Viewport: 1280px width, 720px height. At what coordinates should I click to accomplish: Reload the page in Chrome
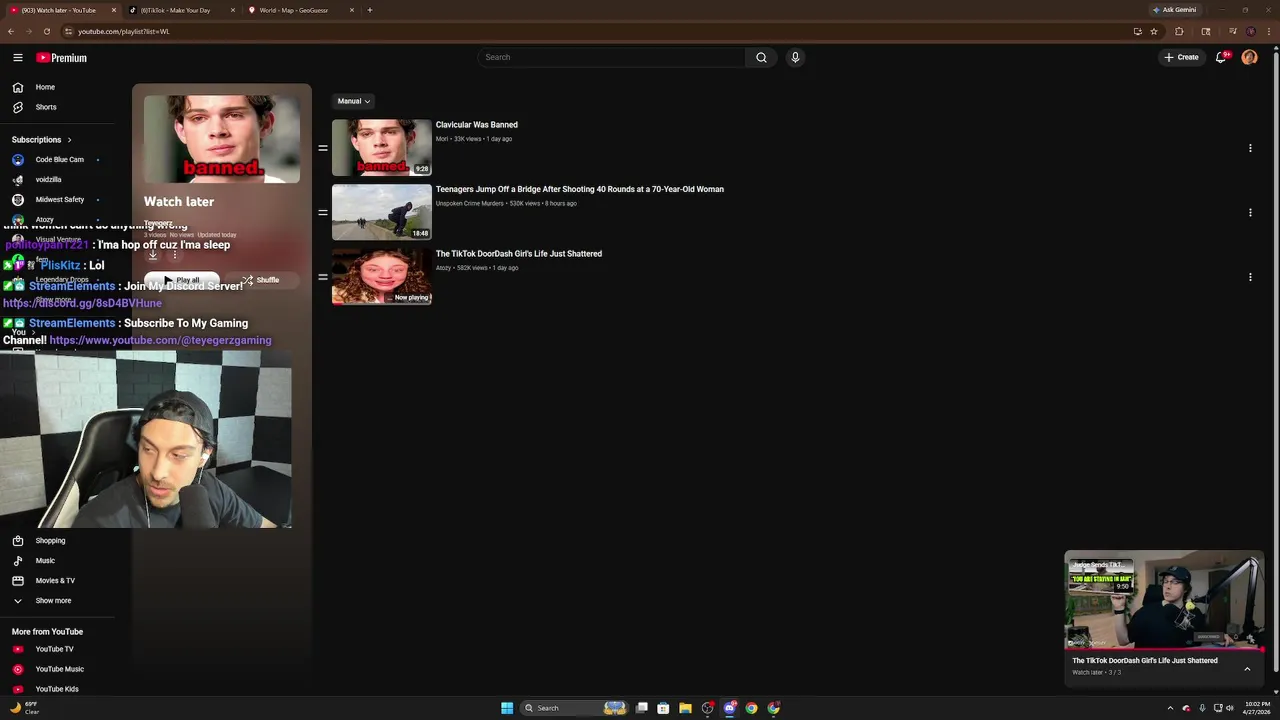[46, 31]
